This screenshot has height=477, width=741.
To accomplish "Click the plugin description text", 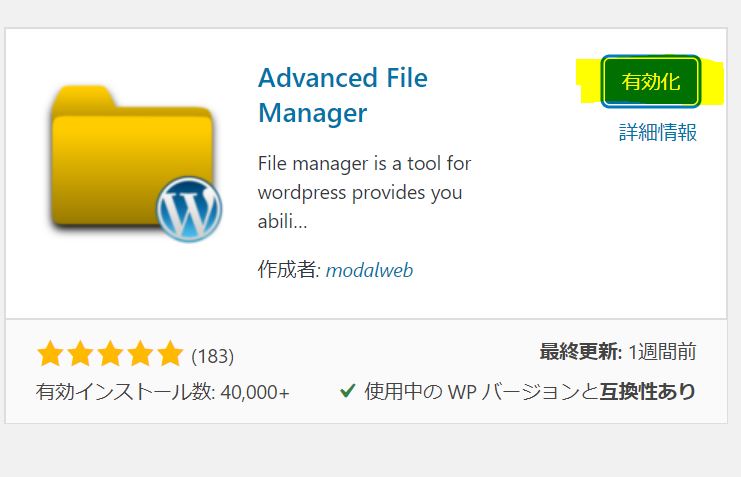I will [x=364, y=192].
